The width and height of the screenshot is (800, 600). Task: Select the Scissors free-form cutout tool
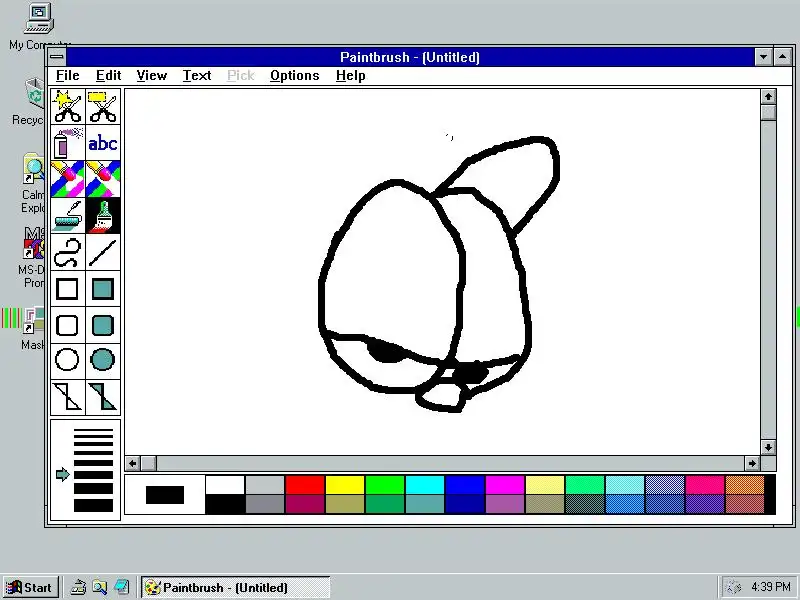point(67,107)
